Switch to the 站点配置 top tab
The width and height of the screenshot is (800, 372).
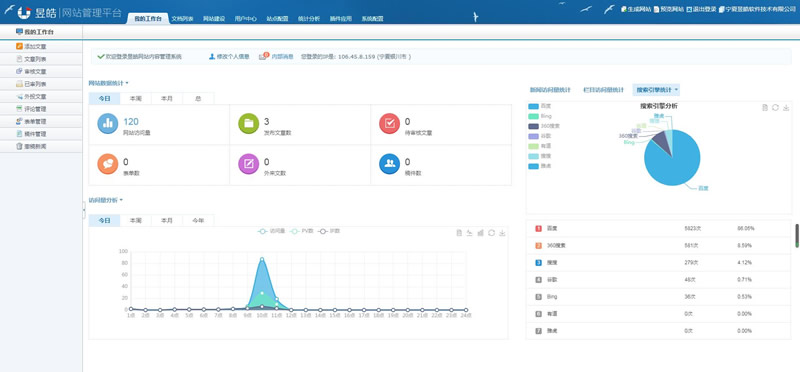click(x=277, y=18)
